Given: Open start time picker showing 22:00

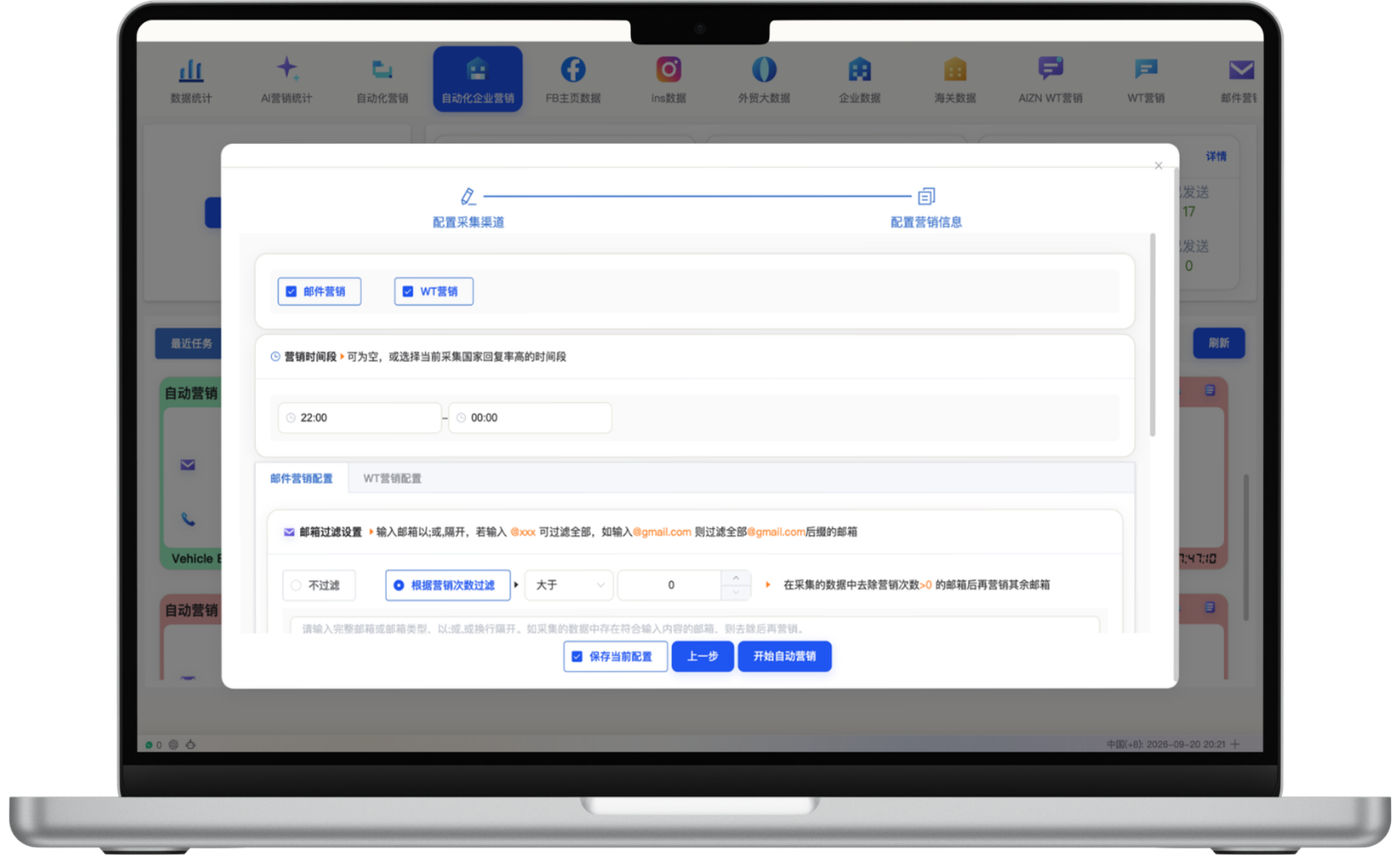Looking at the screenshot, I should 360,418.
